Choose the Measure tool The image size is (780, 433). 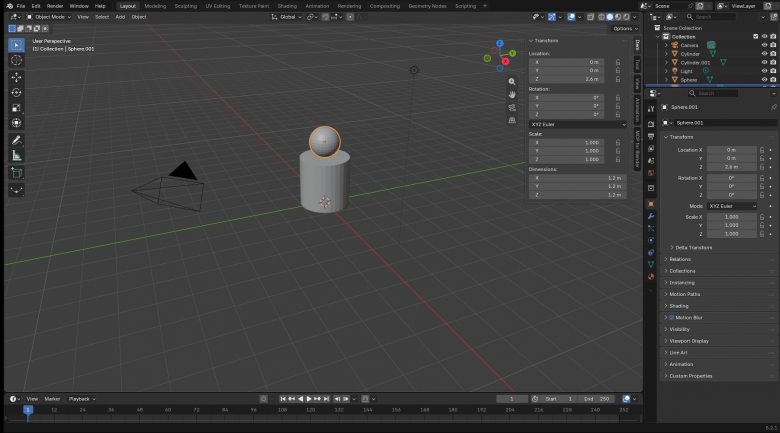[16, 156]
